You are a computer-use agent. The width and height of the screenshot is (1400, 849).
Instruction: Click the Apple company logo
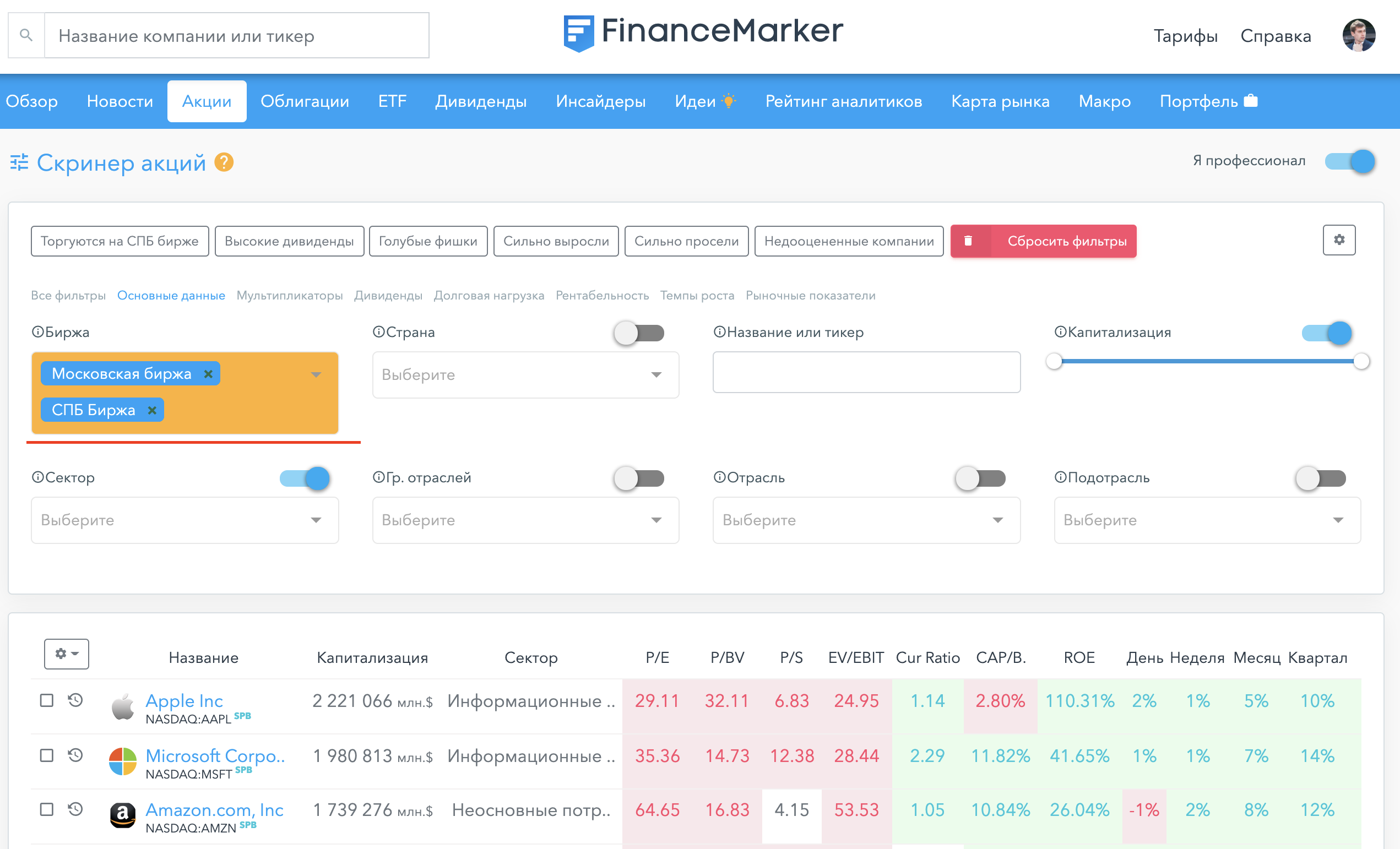pos(123,706)
